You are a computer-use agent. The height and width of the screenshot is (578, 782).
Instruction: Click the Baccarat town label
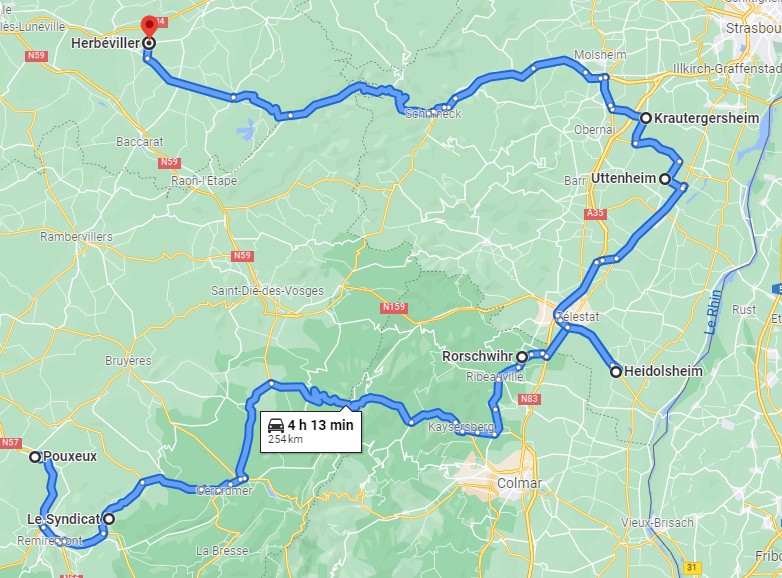[x=140, y=142]
